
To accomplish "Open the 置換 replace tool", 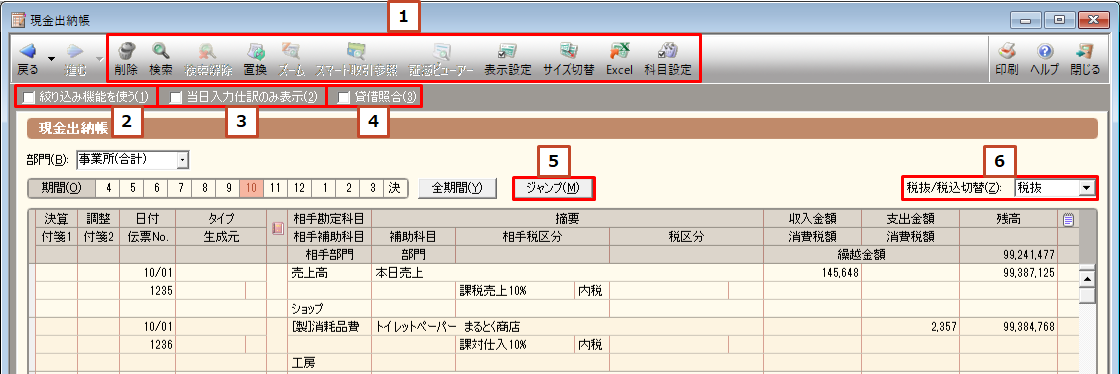I will point(255,58).
